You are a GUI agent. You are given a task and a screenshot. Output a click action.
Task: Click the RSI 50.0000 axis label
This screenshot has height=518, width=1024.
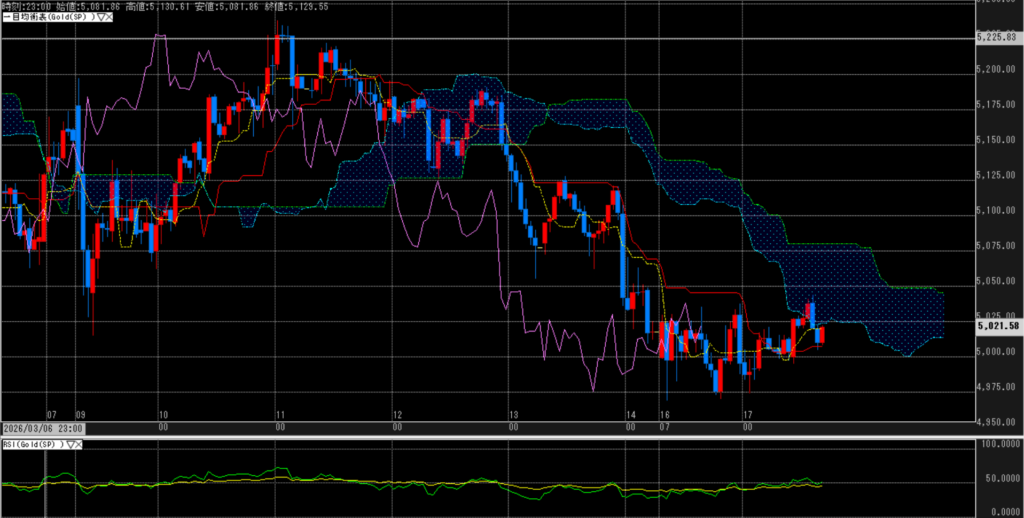pos(998,478)
